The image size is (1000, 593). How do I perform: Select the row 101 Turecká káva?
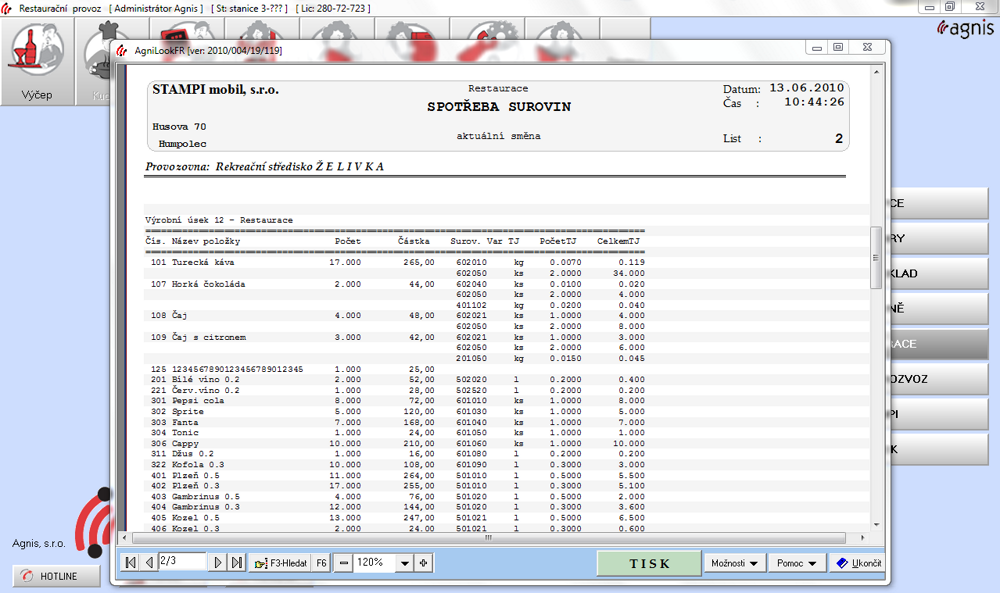[395, 262]
